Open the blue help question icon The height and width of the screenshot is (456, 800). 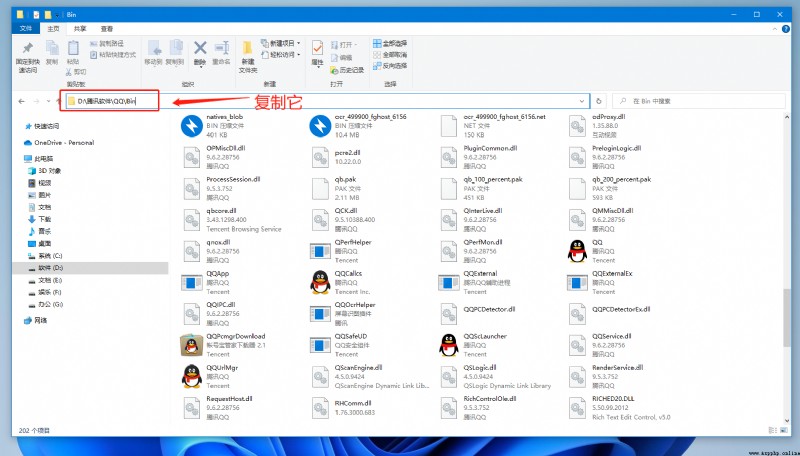[x=786, y=29]
